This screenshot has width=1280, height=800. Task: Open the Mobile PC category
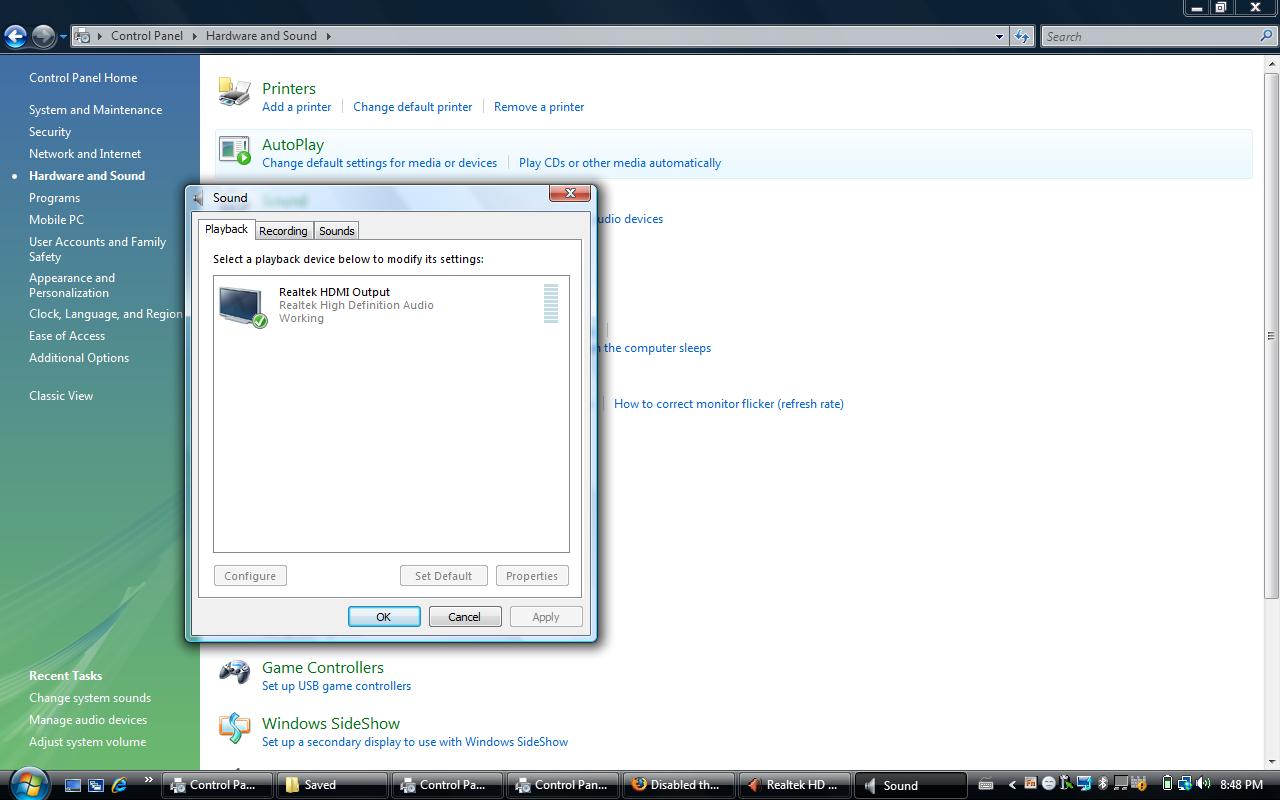pos(56,220)
